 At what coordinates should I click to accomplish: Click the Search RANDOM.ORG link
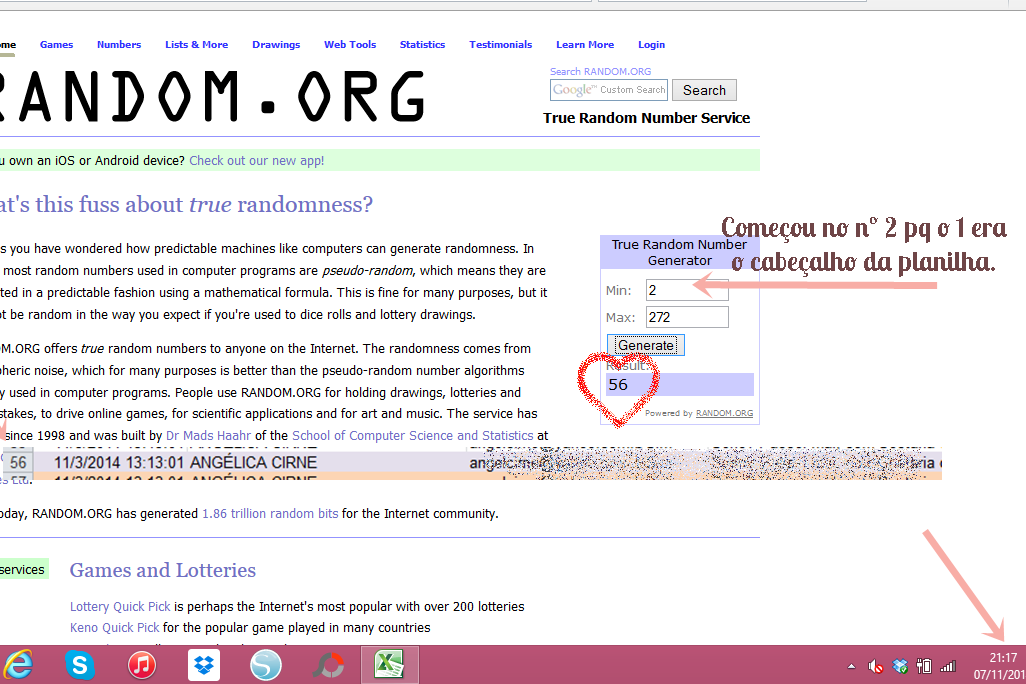pyautogui.click(x=600, y=71)
